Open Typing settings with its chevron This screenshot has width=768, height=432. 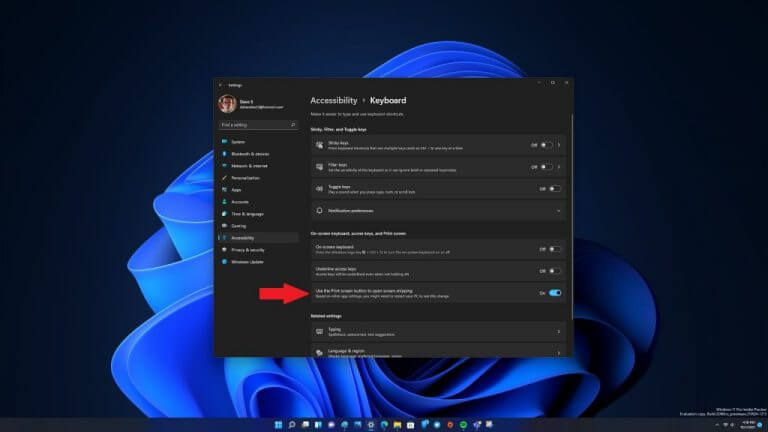(559, 332)
